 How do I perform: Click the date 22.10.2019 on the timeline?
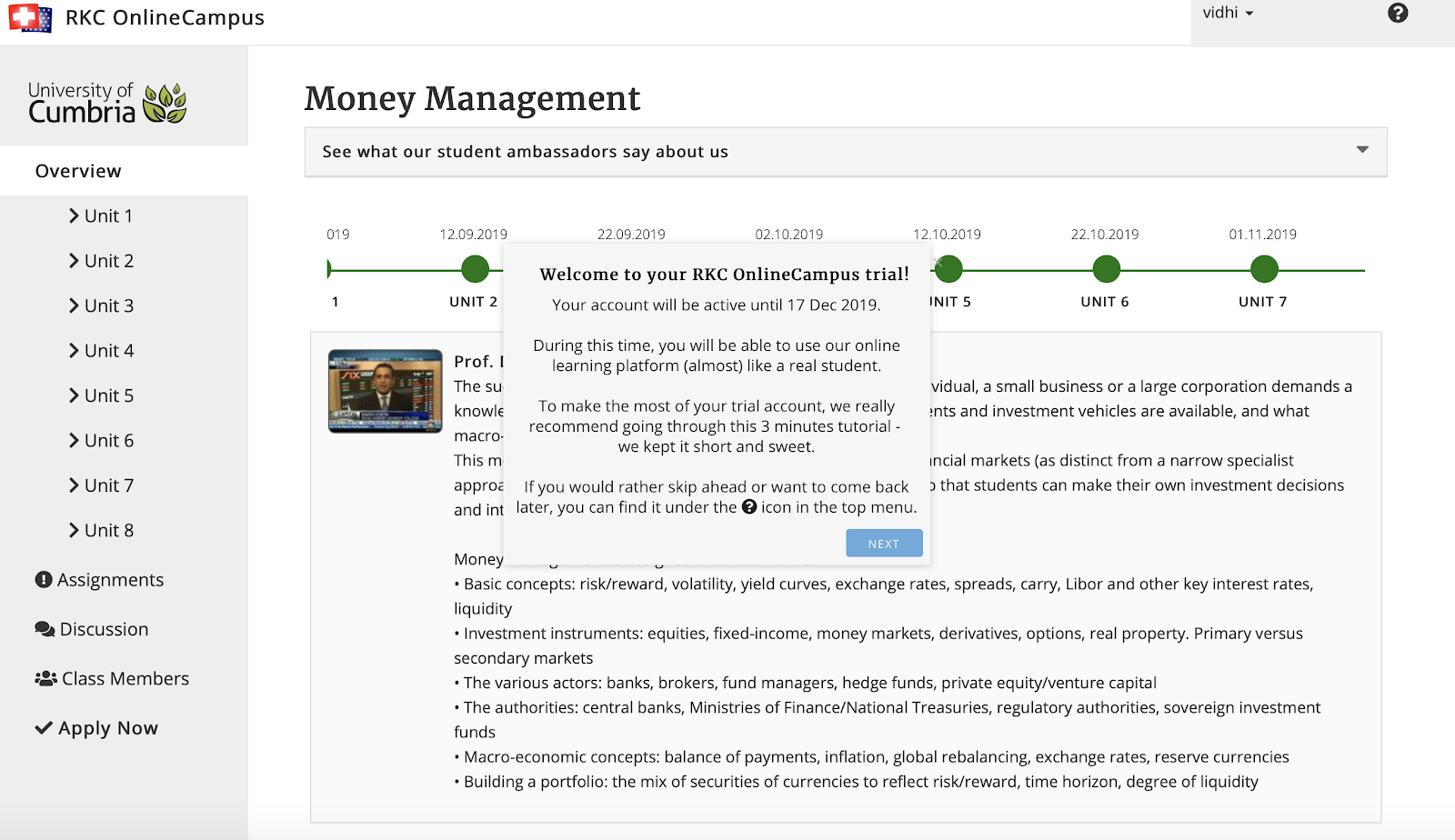coord(1105,235)
